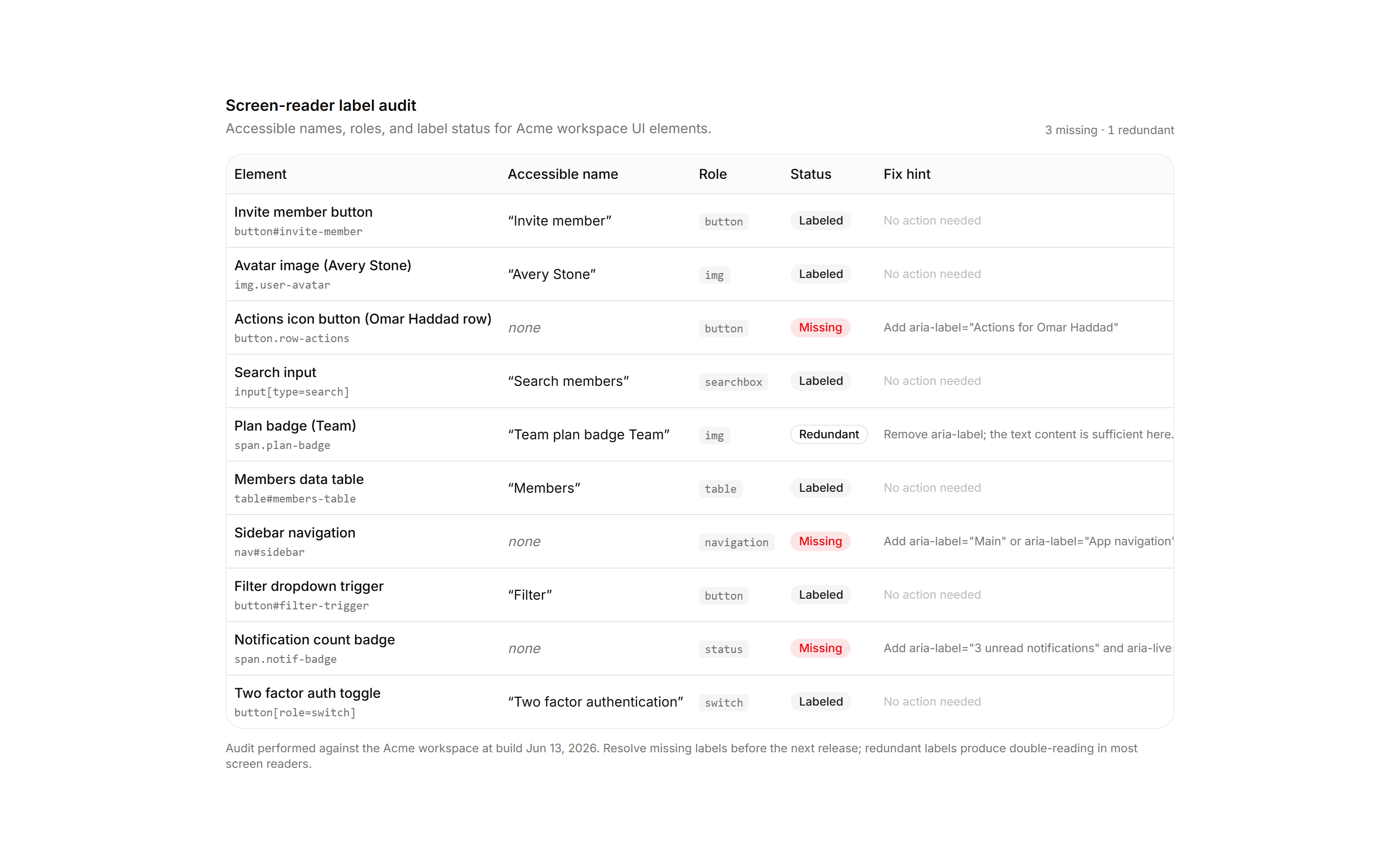The height and width of the screenshot is (865, 1400).
Task: Click the span.plan-badge selector text
Action: [282, 445]
